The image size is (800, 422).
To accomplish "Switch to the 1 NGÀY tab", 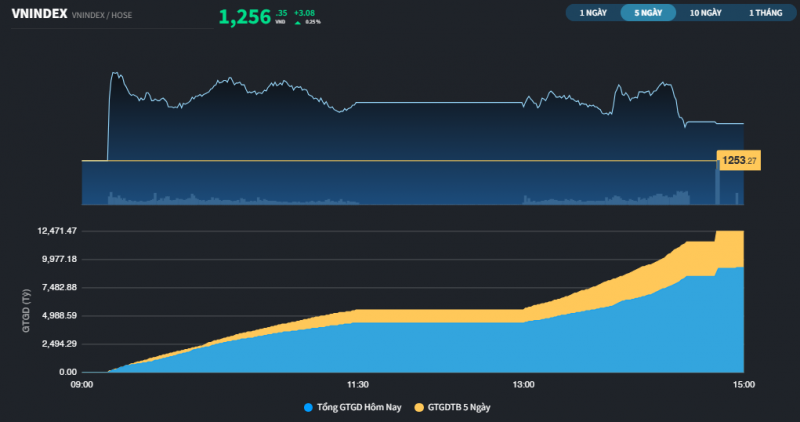I will 593,13.
